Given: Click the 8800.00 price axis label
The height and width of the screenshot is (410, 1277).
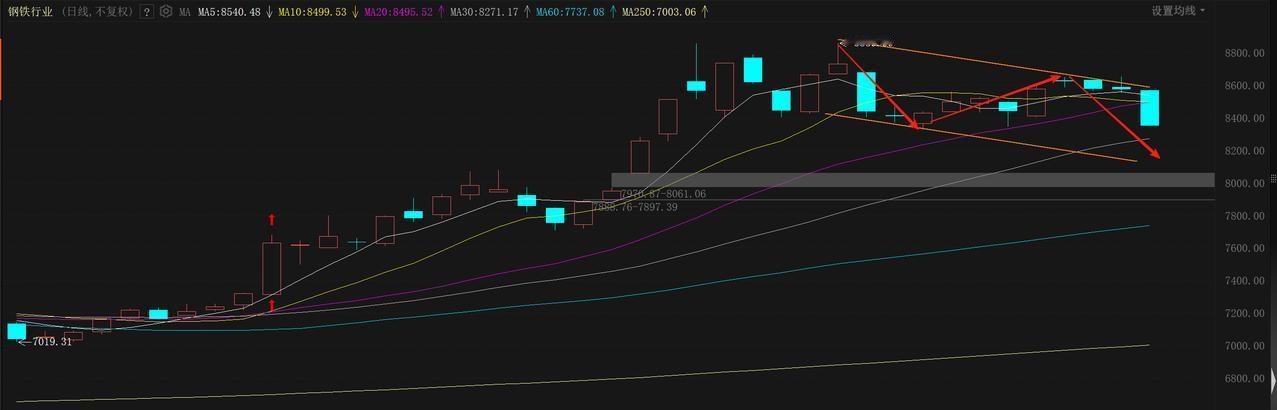Looking at the screenshot, I should pyautogui.click(x=1243, y=54).
